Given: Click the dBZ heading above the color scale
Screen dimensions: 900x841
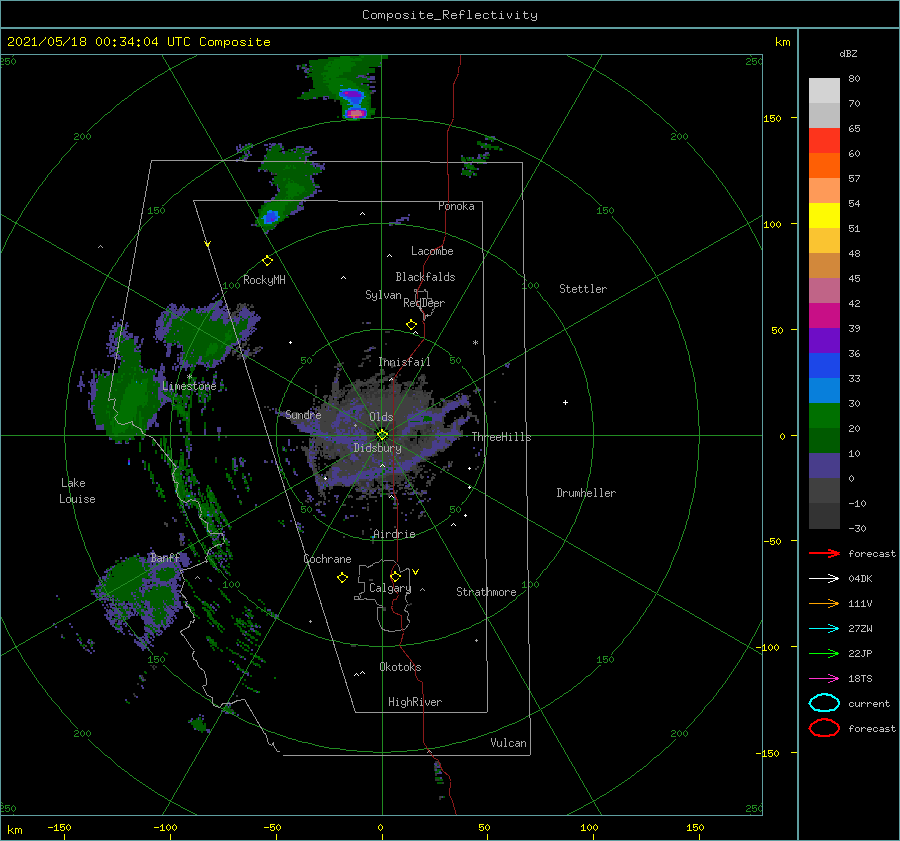Looking at the screenshot, I should click(848, 53).
